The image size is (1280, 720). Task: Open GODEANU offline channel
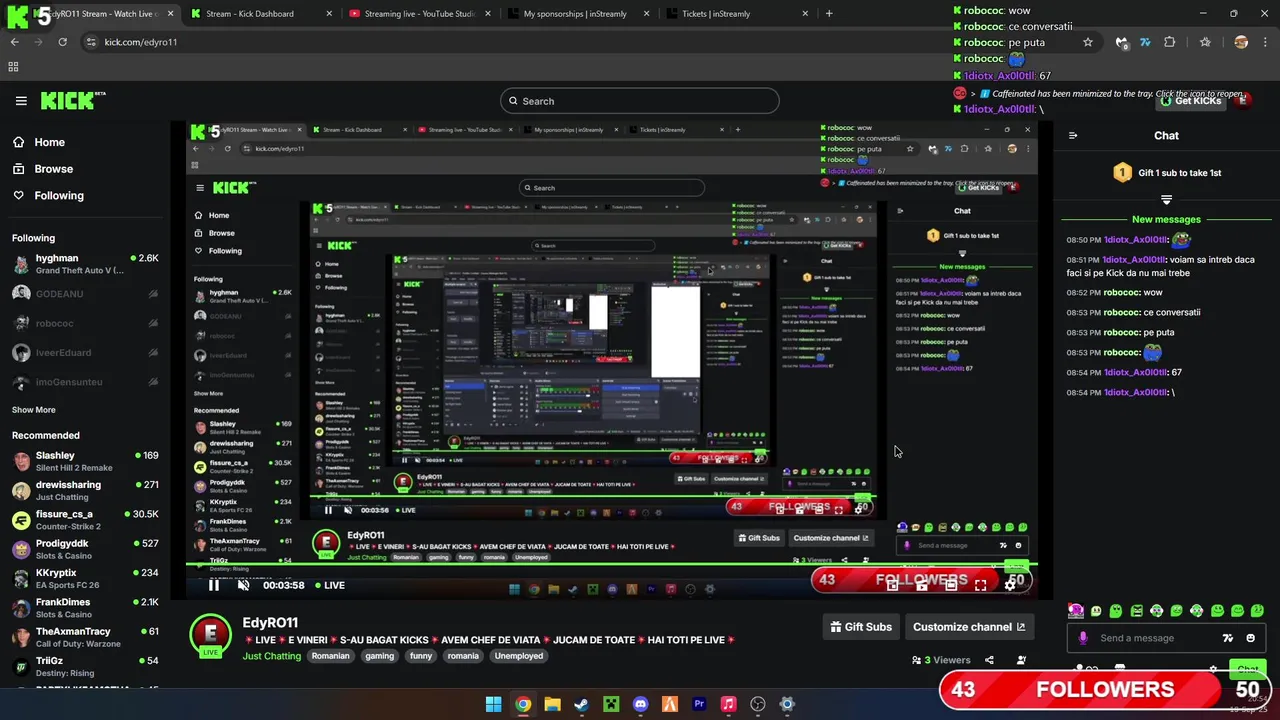[85, 294]
